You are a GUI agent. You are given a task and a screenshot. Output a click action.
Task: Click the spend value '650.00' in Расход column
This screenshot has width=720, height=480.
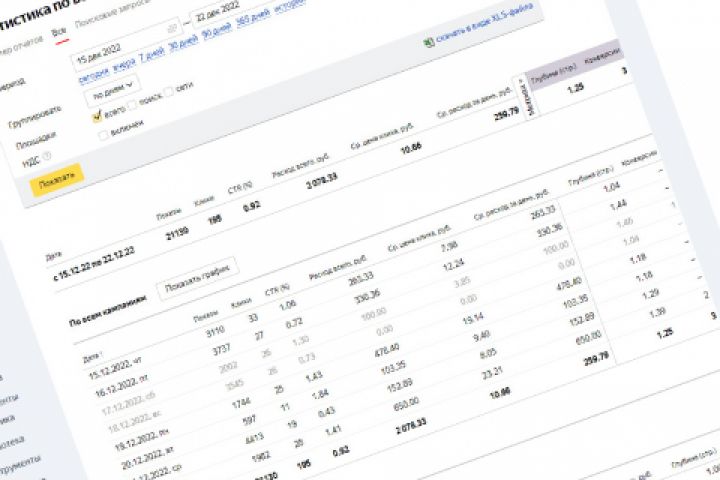(406, 404)
